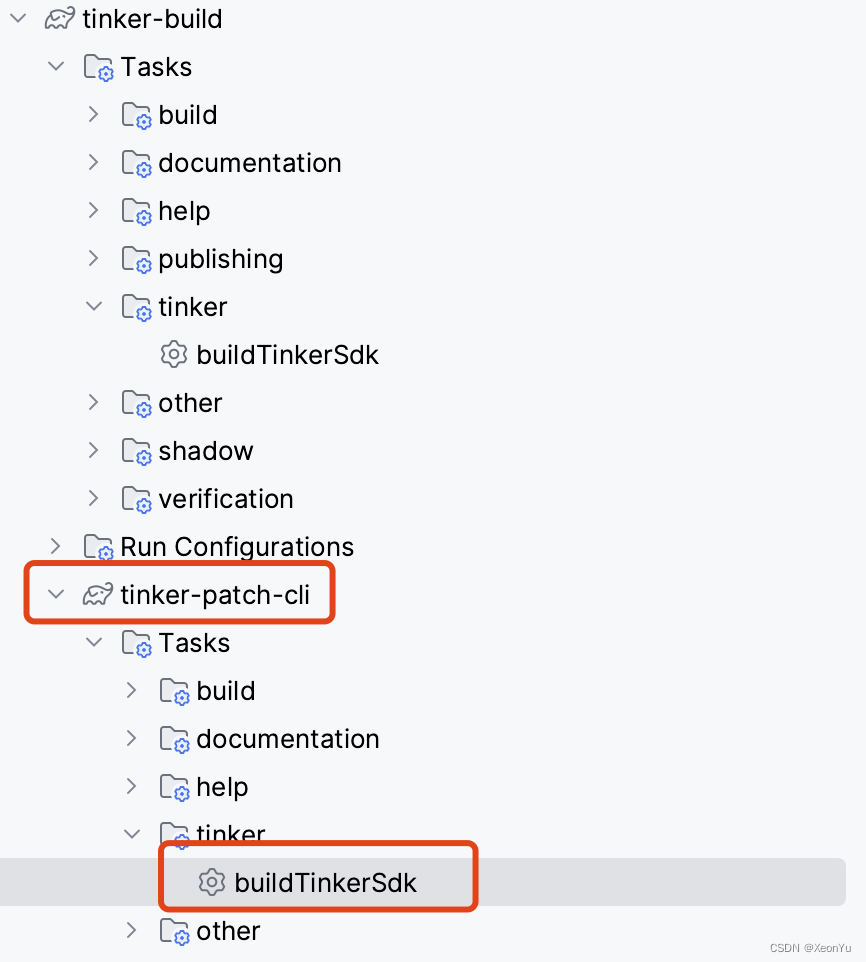
Task: Click the Tasks folder icon under tinker-build
Action: coord(99,67)
